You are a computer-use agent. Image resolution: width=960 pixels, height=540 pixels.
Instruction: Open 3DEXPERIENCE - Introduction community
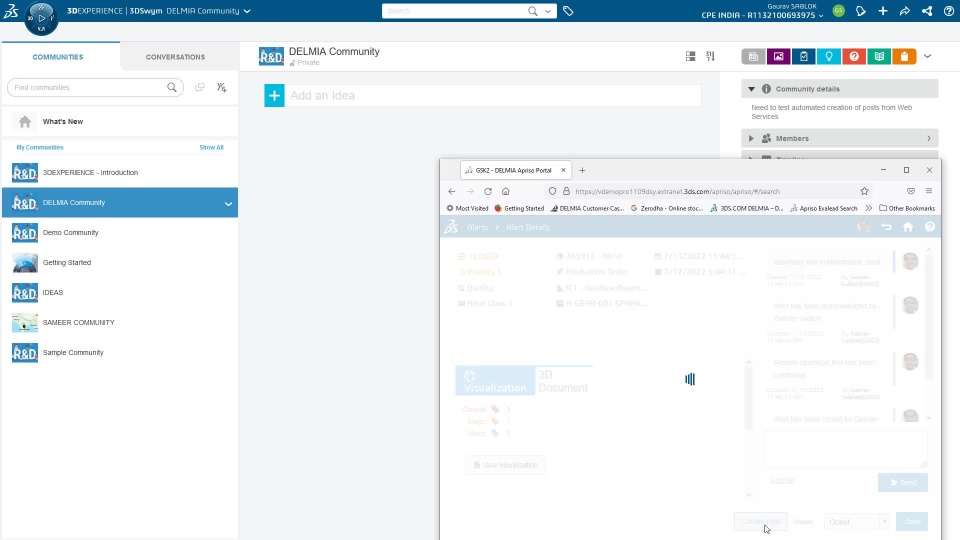click(x=120, y=173)
